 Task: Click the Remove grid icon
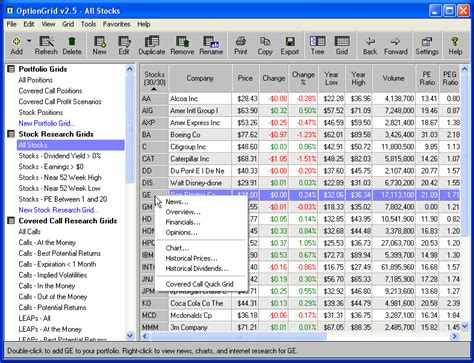(x=182, y=41)
